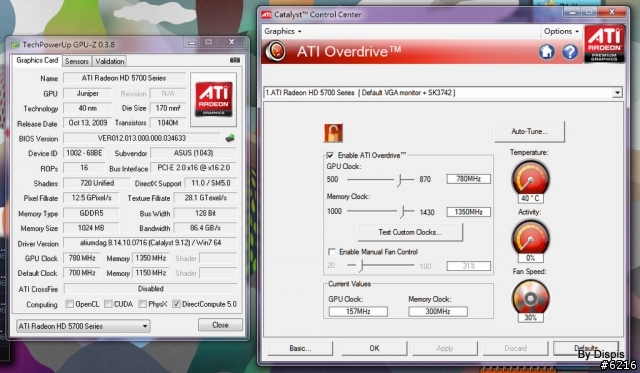Check Enable Manual Fan Control
640x373 pixels.
(332, 251)
